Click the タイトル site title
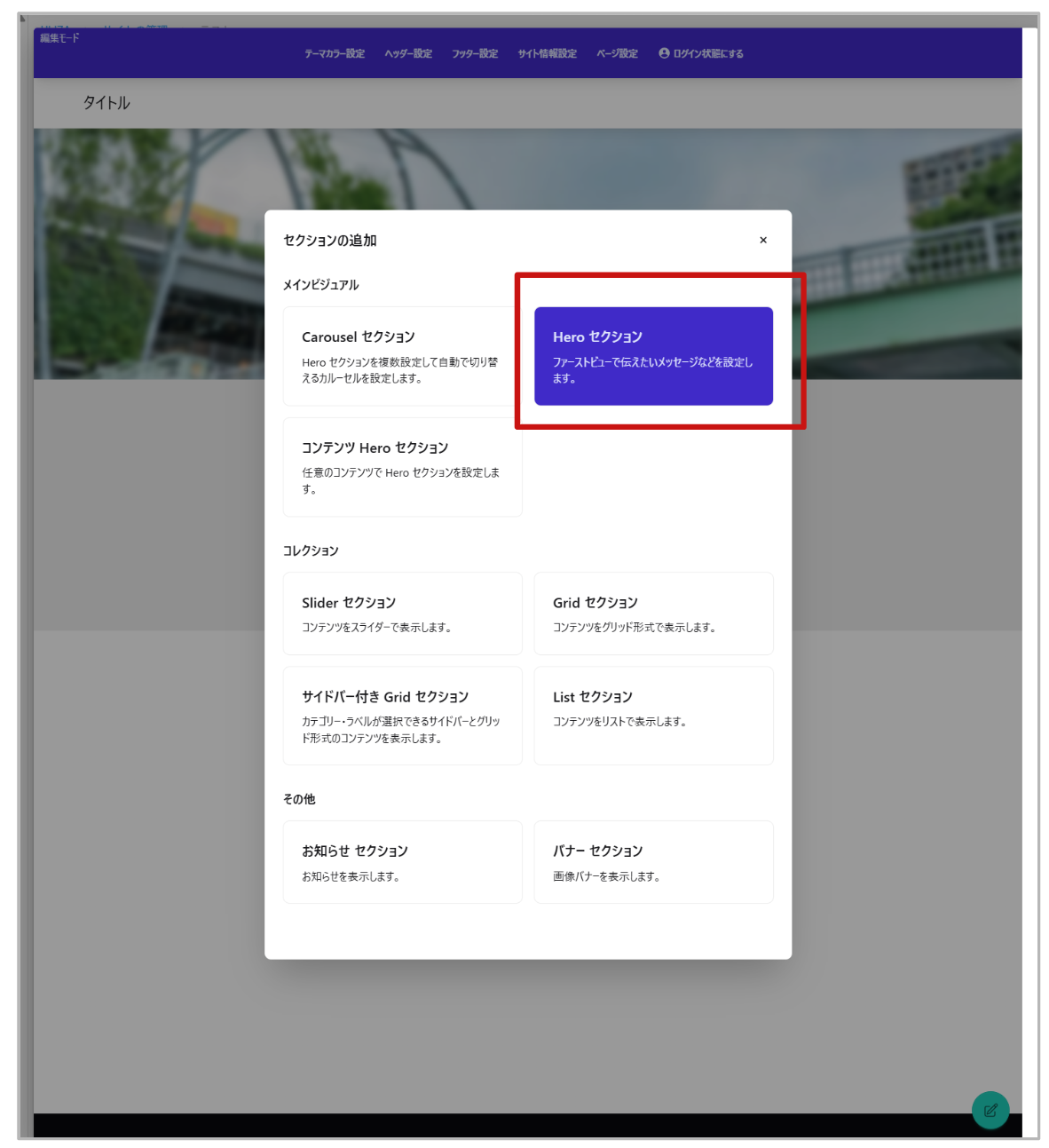1049x1148 pixels. point(106,103)
